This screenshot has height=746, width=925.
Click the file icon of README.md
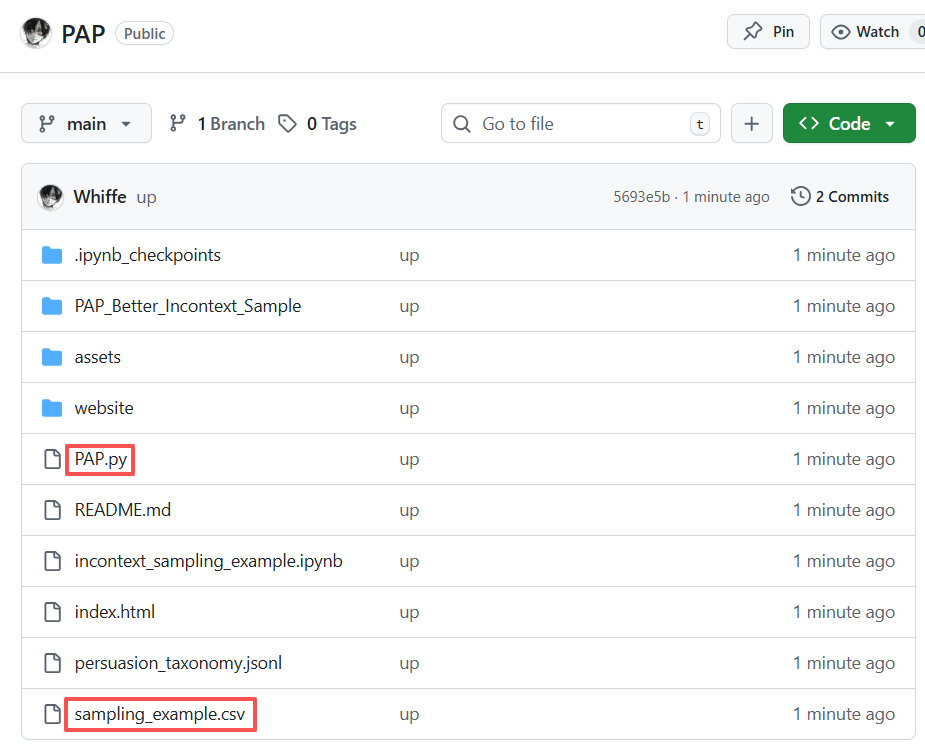[x=53, y=510]
